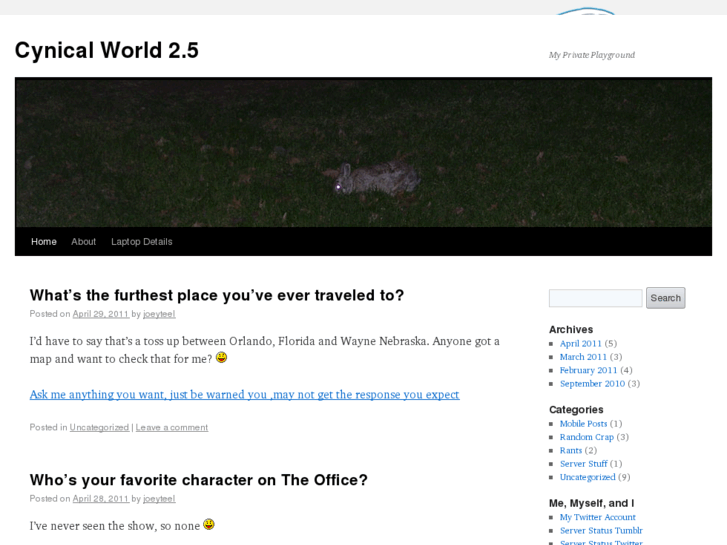This screenshot has width=727, height=545.
Task: Click the Search button
Action: tap(665, 298)
